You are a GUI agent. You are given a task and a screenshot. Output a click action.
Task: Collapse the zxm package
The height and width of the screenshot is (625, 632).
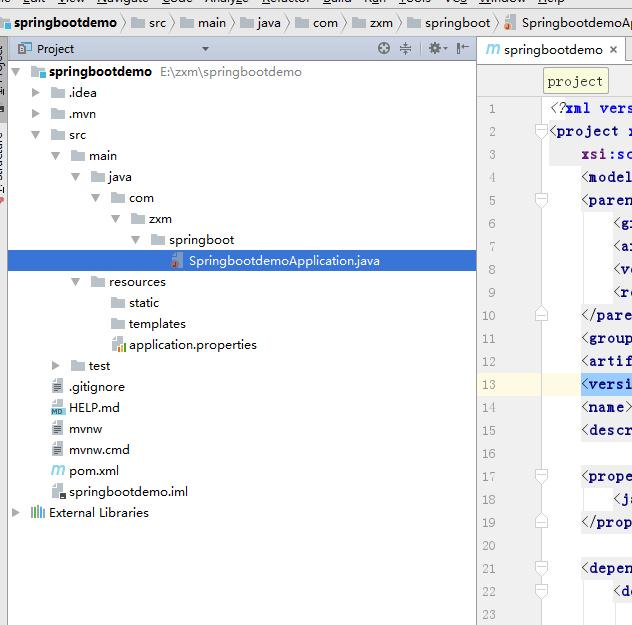point(115,219)
